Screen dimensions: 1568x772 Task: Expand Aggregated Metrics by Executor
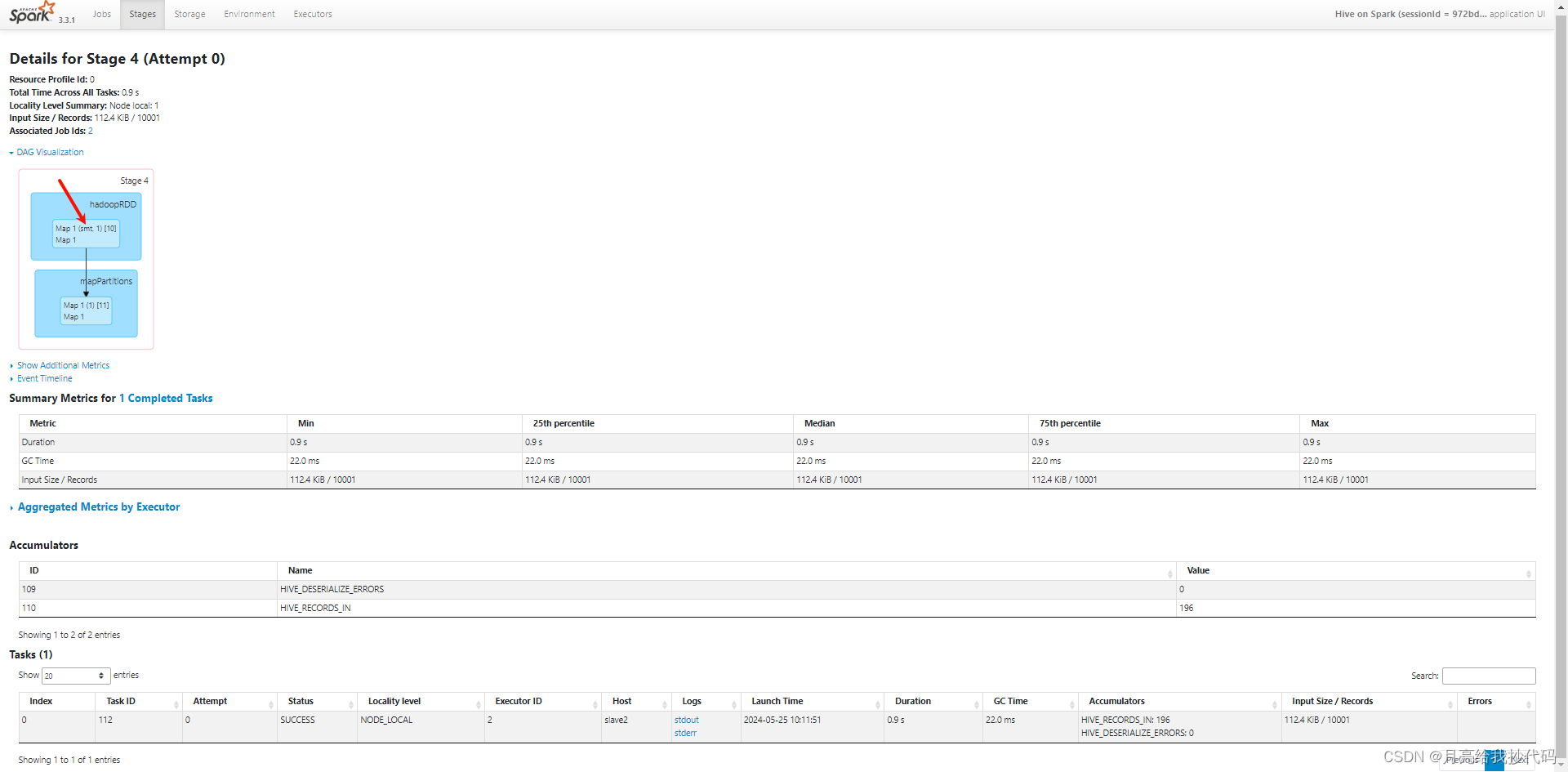(98, 506)
